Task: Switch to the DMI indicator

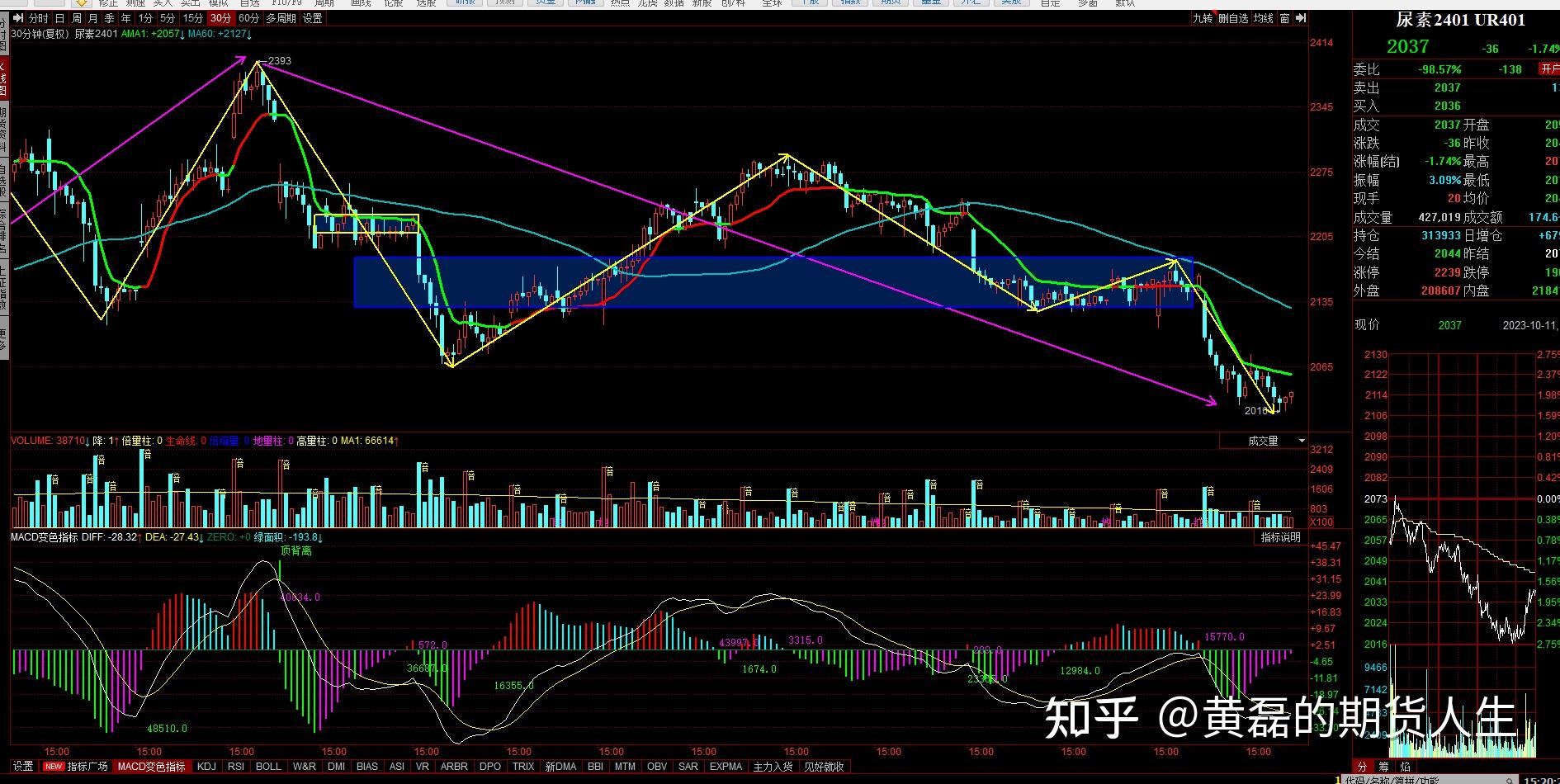Action: pos(336,767)
